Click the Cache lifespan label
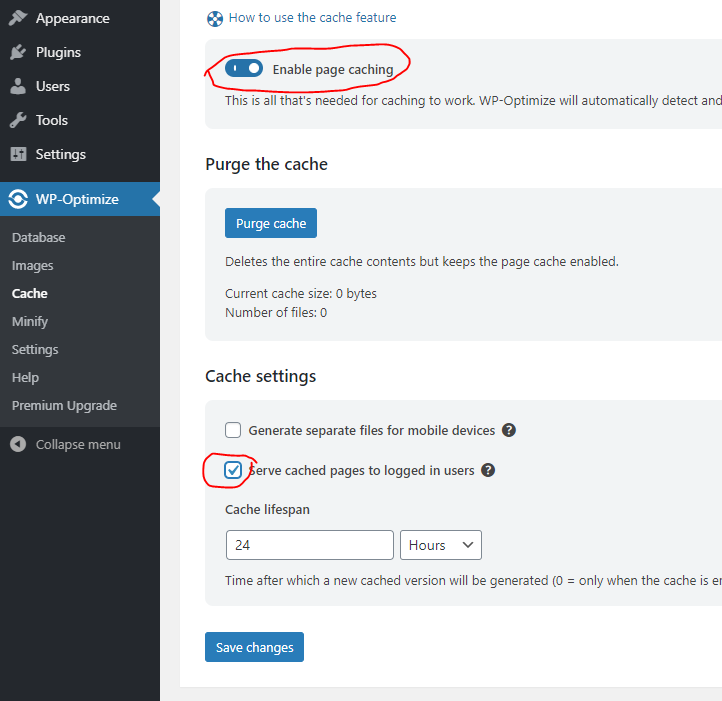The width and height of the screenshot is (722, 701). pos(267,509)
